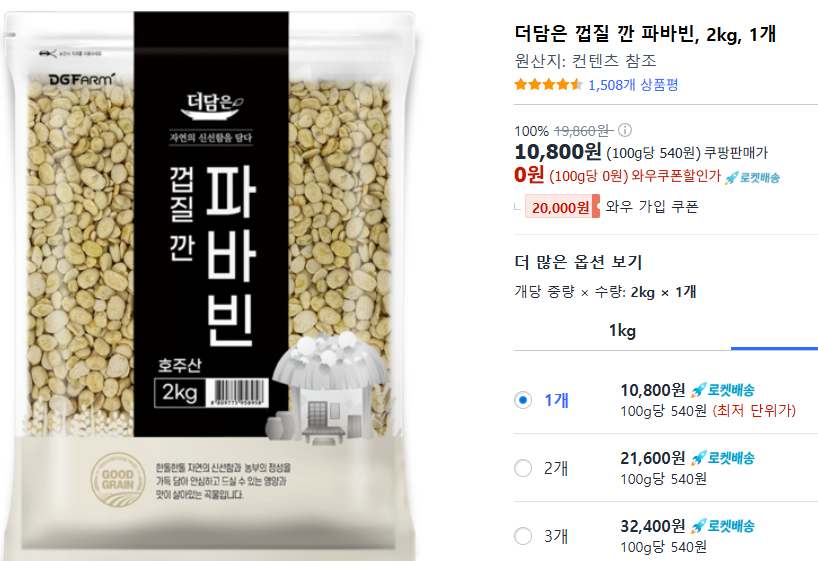Click the price info circle icon
This screenshot has height=561, width=818.
(x=624, y=129)
